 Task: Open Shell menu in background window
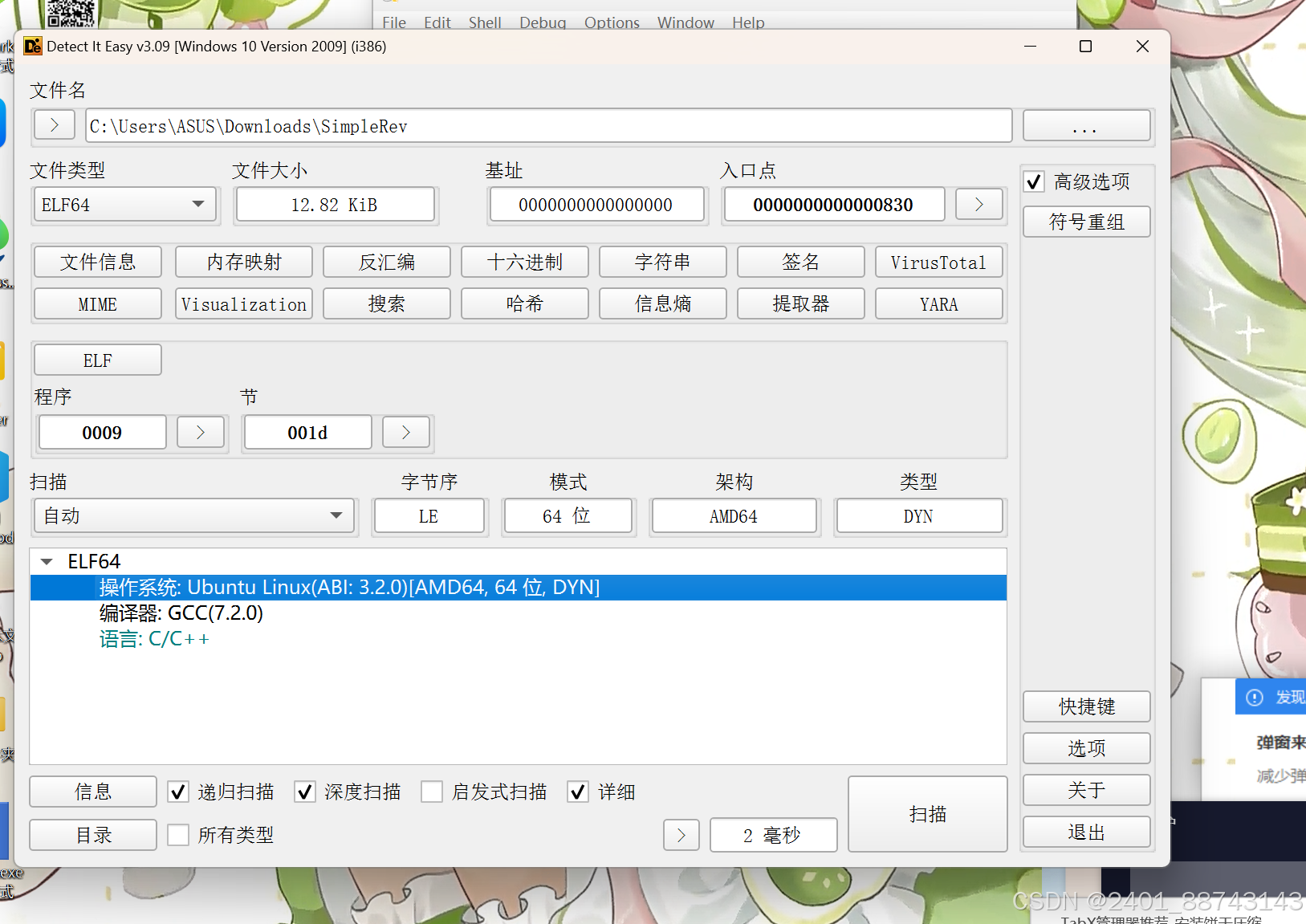tap(485, 22)
